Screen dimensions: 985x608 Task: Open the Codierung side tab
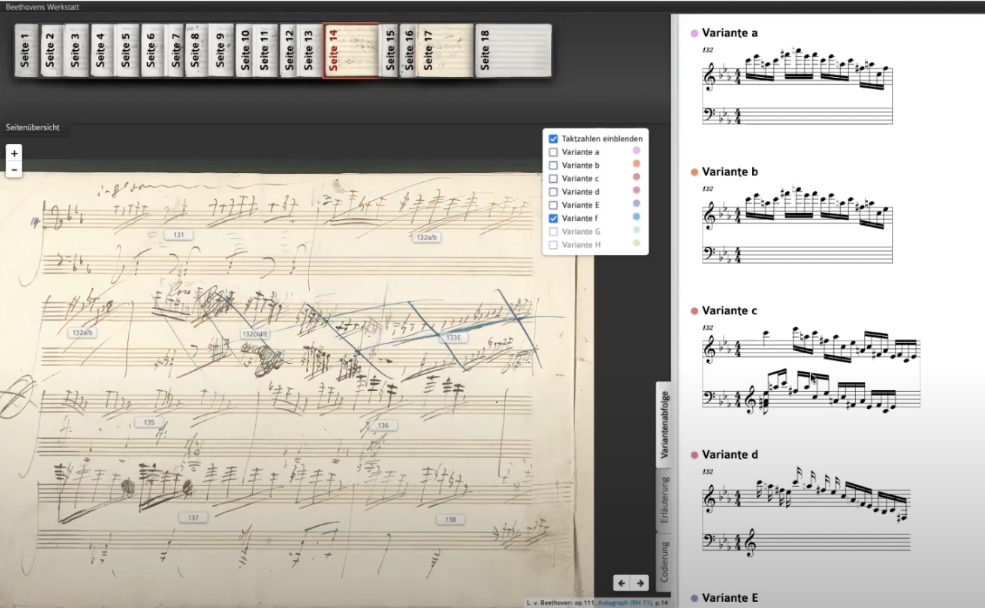[664, 561]
